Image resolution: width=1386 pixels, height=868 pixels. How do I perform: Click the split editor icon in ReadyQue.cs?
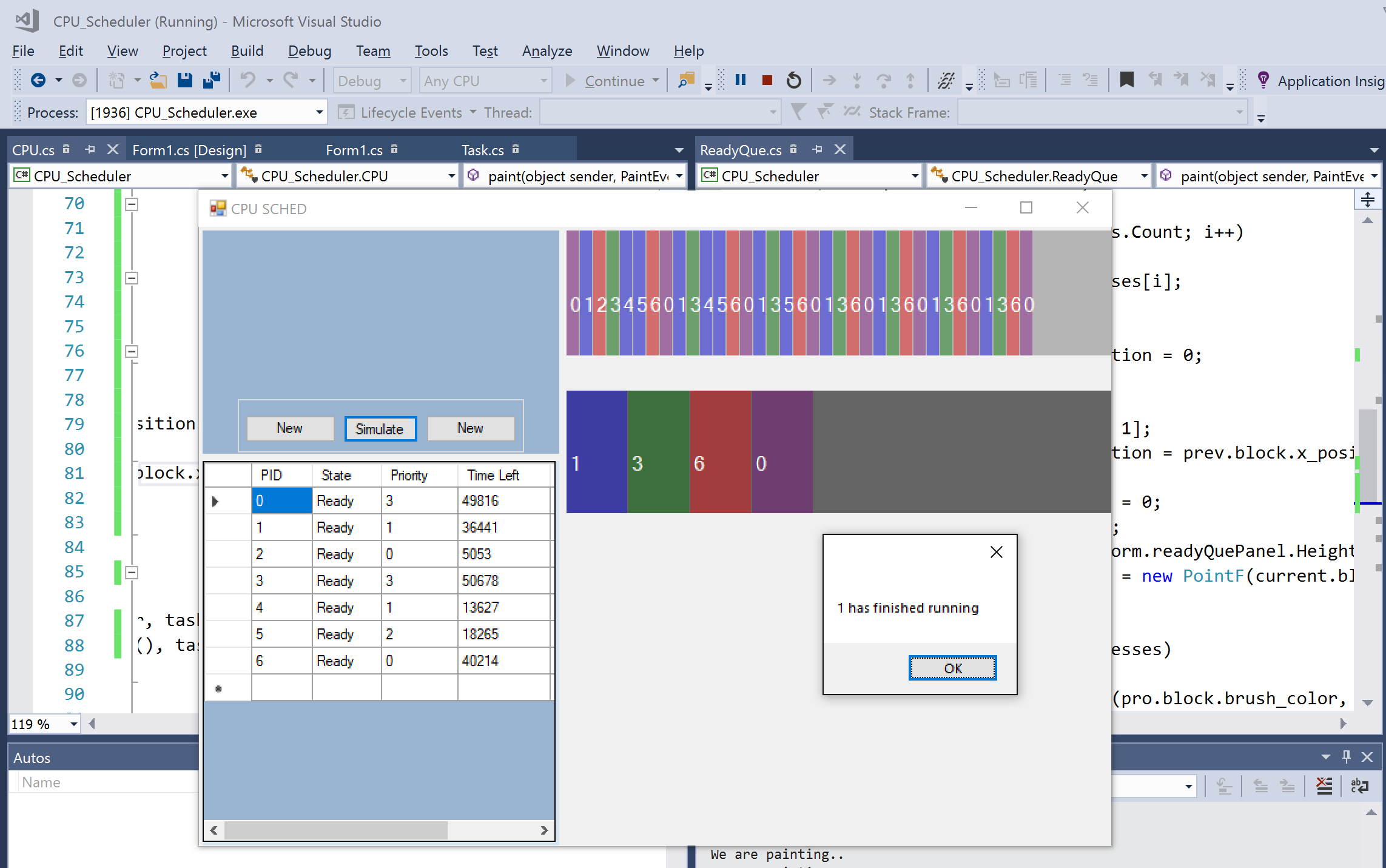pyautogui.click(x=1368, y=200)
